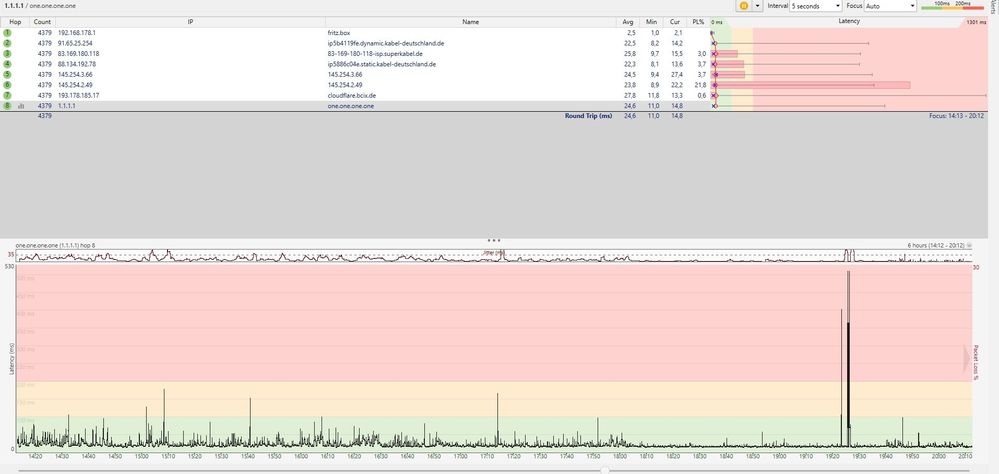This screenshot has width=999, height=474.
Task: Open the arrow dropdown beside the pause button
Action: 757,6
